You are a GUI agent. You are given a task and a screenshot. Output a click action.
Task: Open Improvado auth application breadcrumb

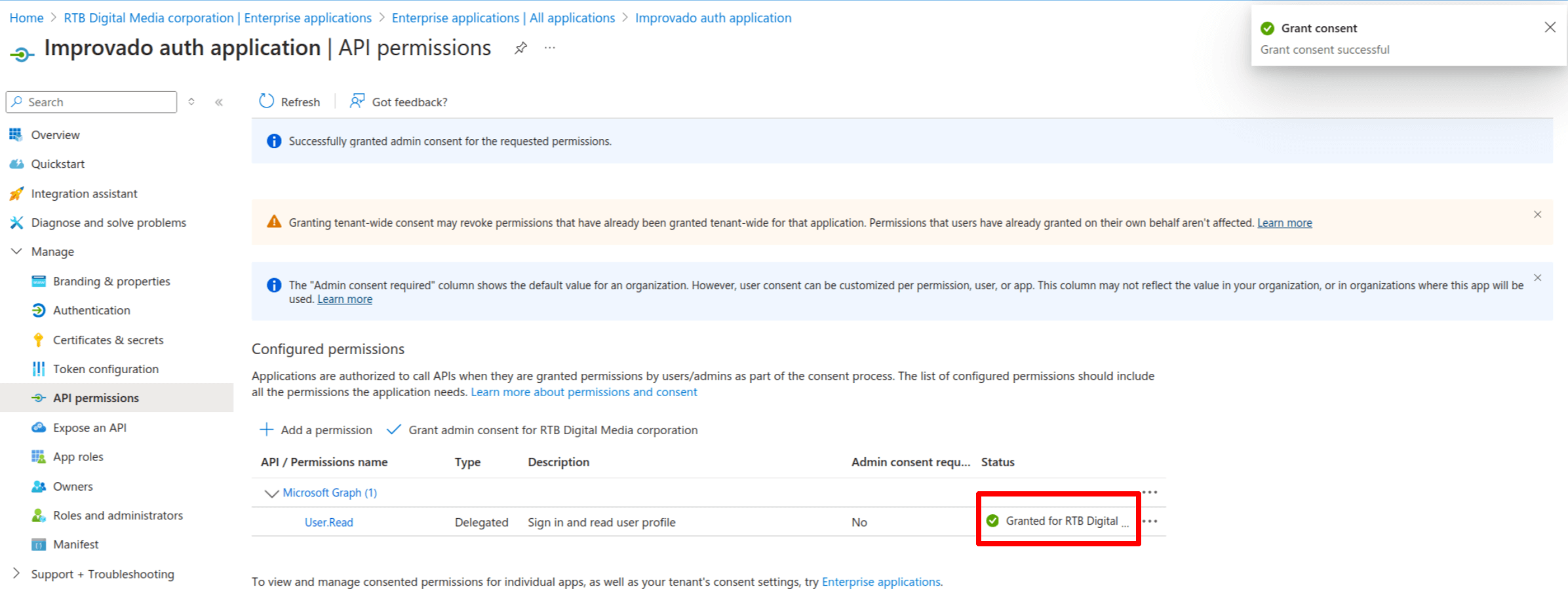coord(713,18)
